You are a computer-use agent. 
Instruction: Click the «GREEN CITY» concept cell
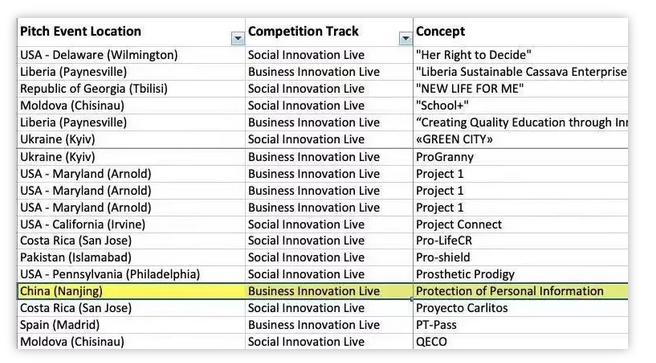pos(521,139)
